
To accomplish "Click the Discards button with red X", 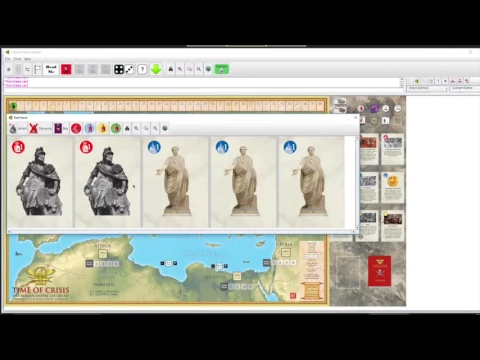I will 40,128.
